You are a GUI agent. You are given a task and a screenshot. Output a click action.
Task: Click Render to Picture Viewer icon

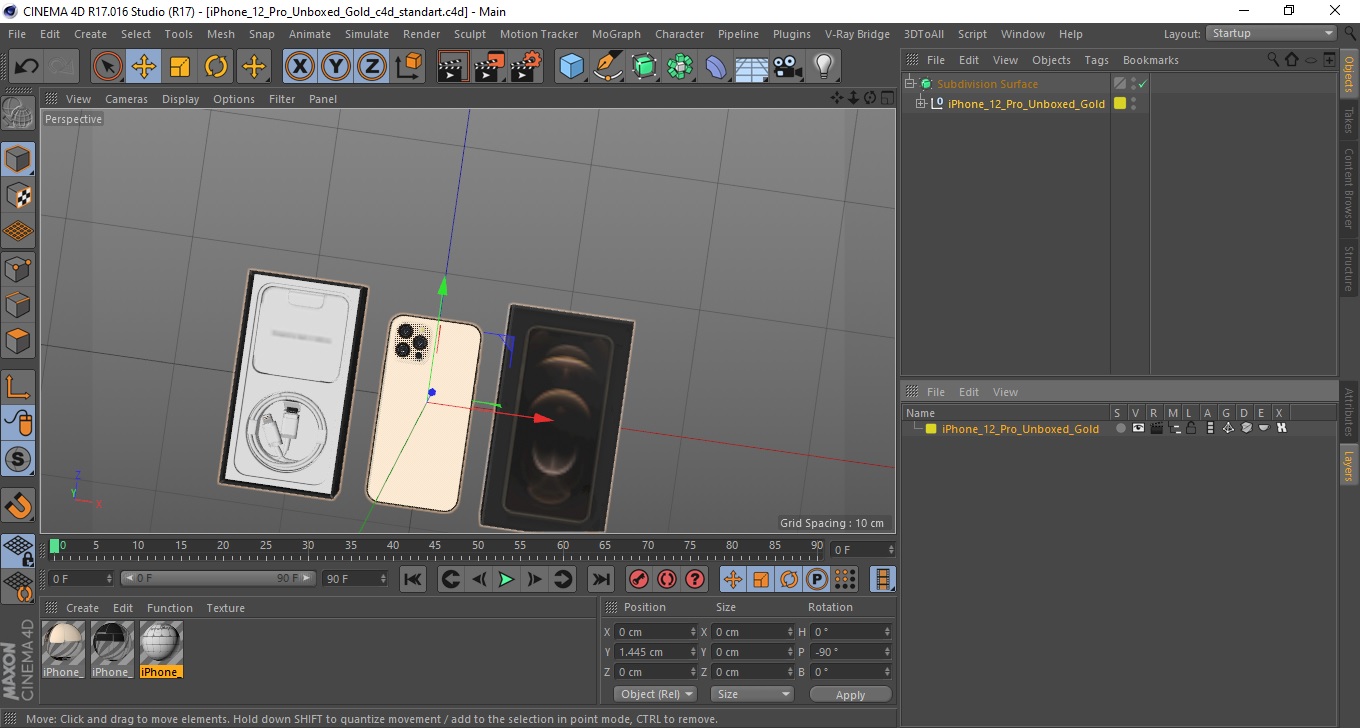[x=489, y=67]
